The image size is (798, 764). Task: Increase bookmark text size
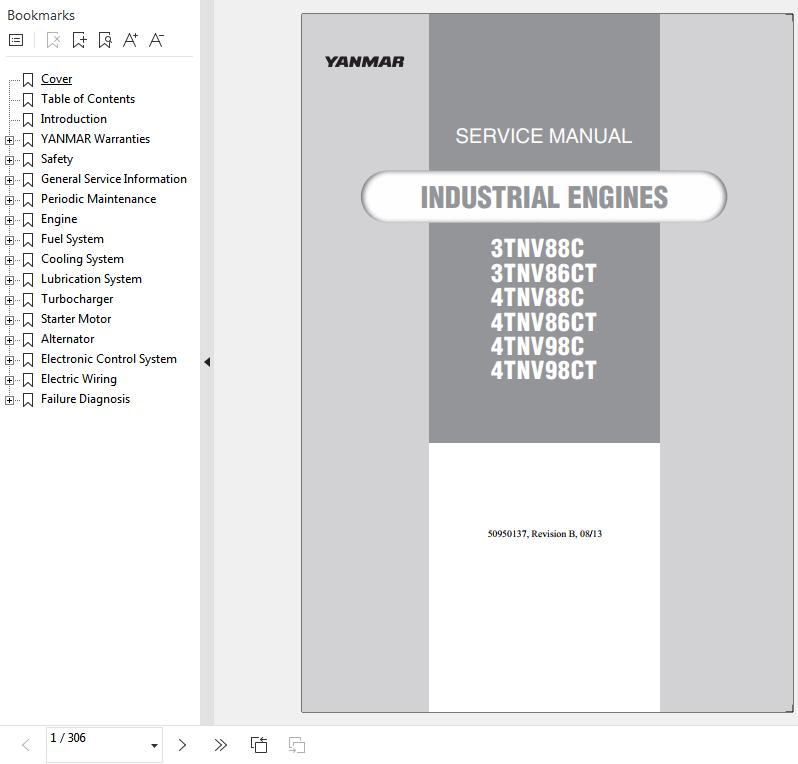point(130,40)
